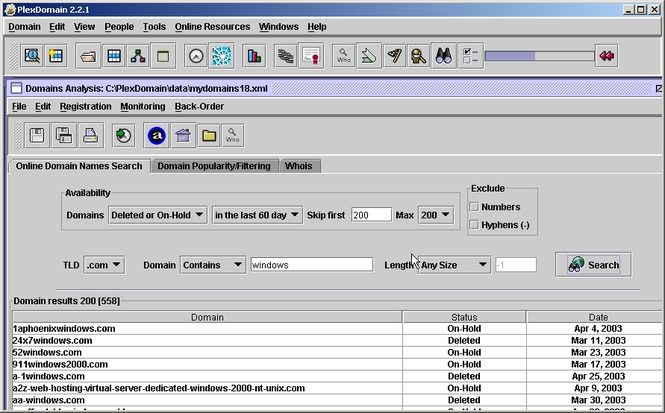Click the Whois icon in the main toolbar

[344, 56]
